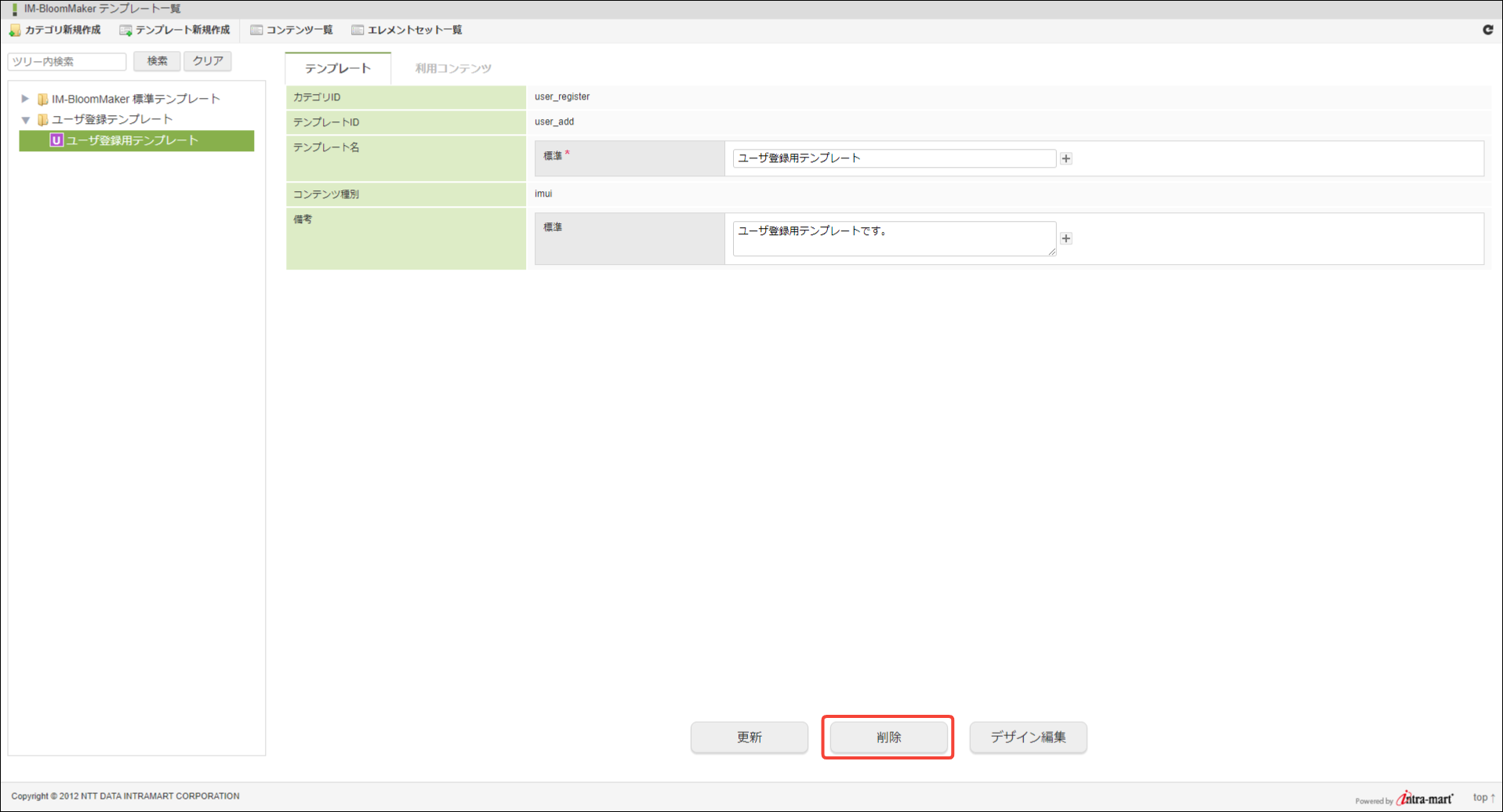Click the テンプレート新規作成 toolbar icon

point(125,31)
